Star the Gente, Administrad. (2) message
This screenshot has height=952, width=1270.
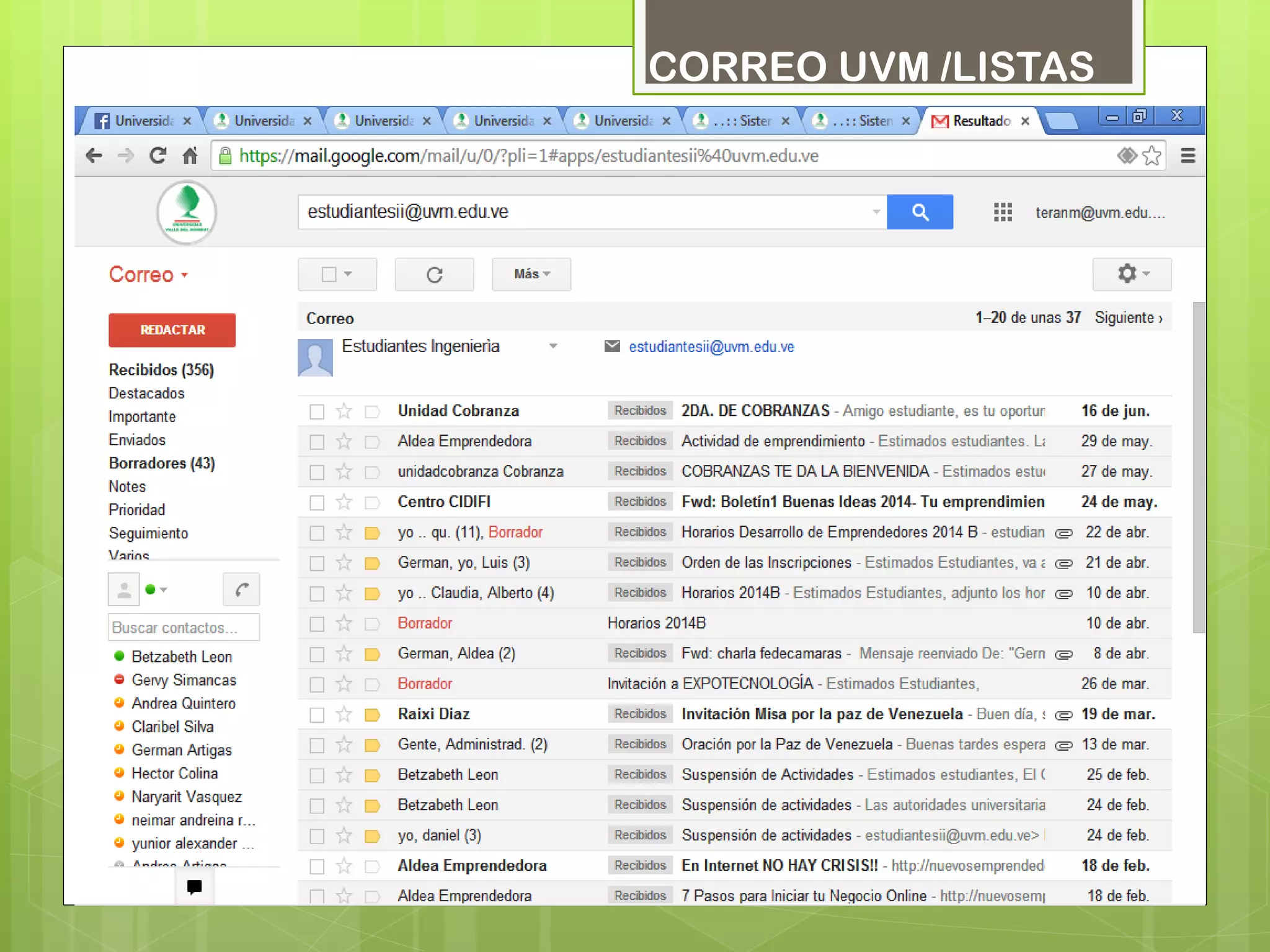coord(344,745)
